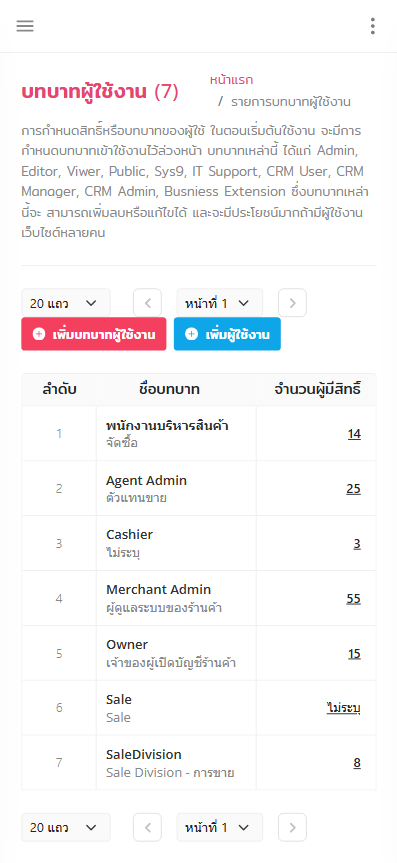
Task: Open the bottom 'หน้าที่ 1' page dropdown
Action: tap(220, 827)
